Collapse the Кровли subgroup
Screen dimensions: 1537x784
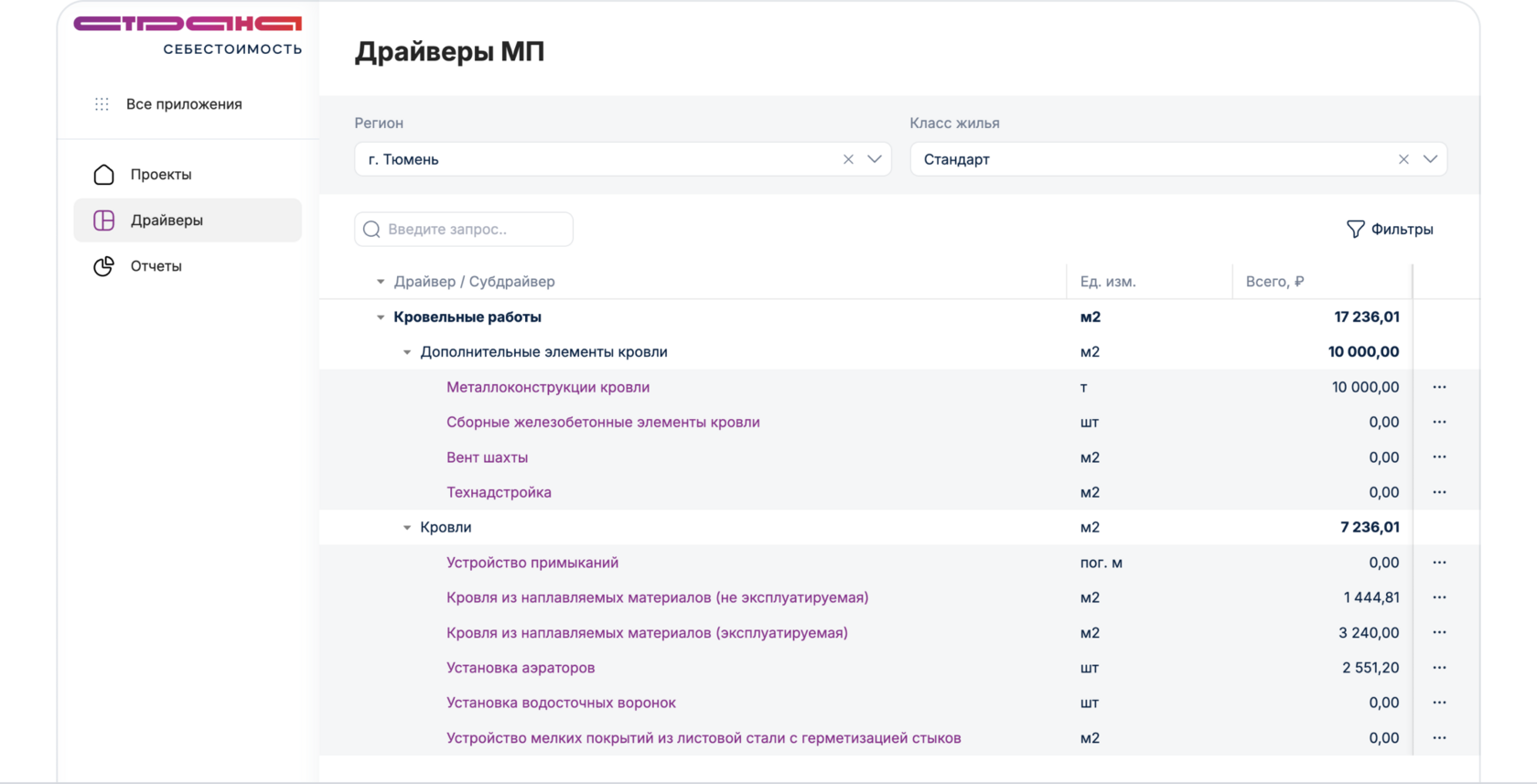click(x=407, y=528)
